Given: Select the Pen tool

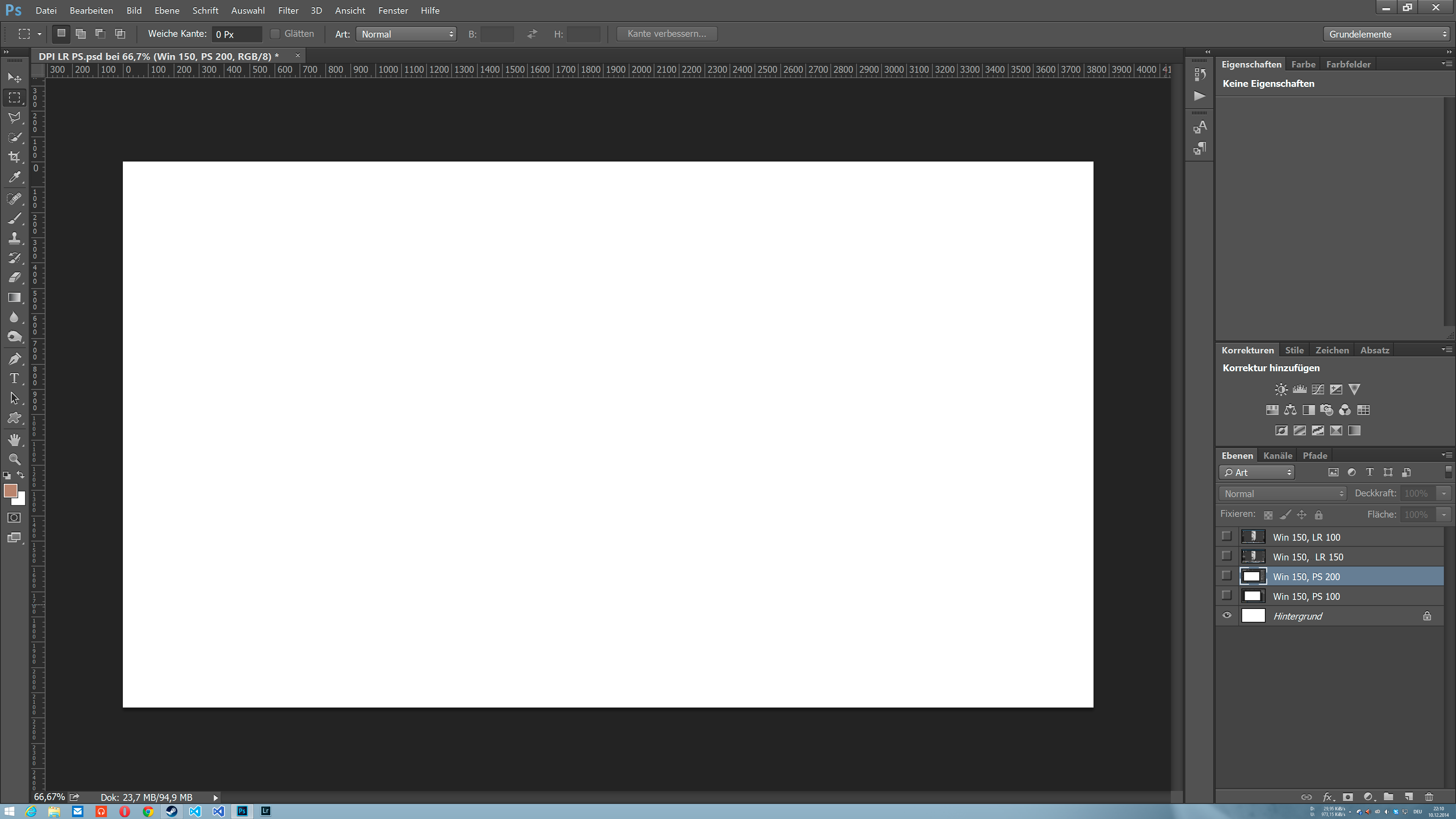Looking at the screenshot, I should tap(14, 358).
